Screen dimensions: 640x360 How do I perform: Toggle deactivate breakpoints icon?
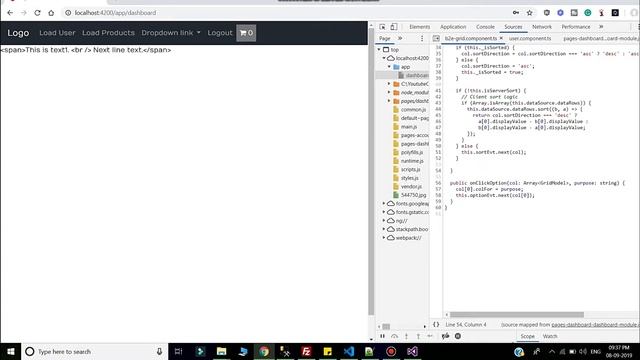tap(446, 336)
